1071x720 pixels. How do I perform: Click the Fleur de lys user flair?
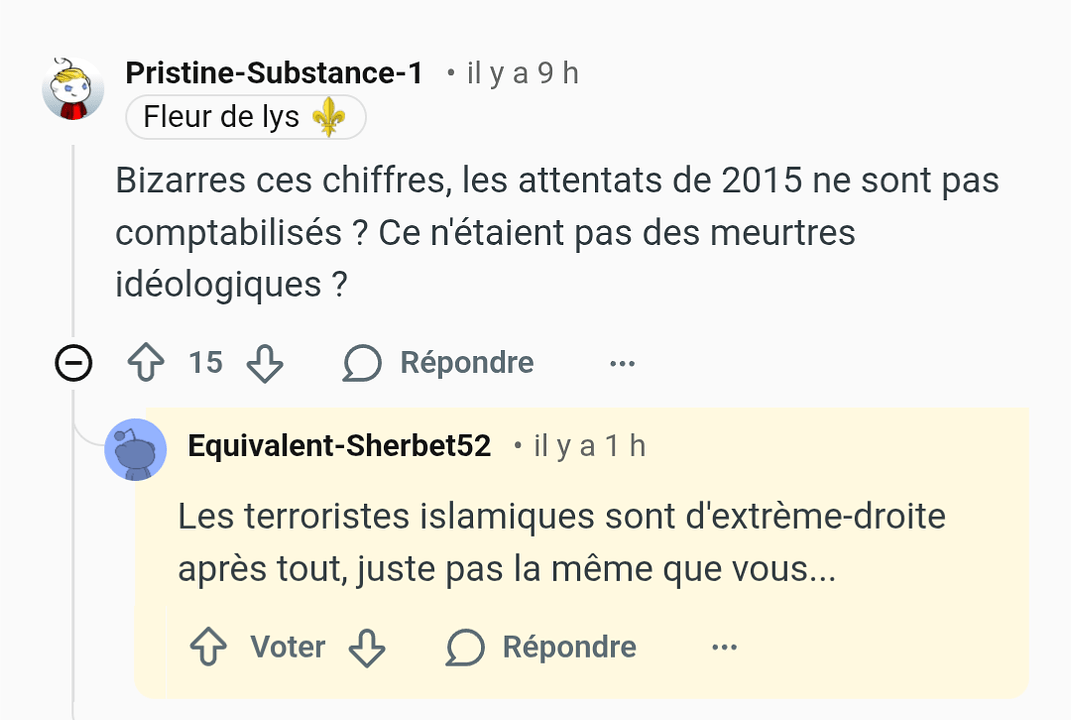coord(245,118)
